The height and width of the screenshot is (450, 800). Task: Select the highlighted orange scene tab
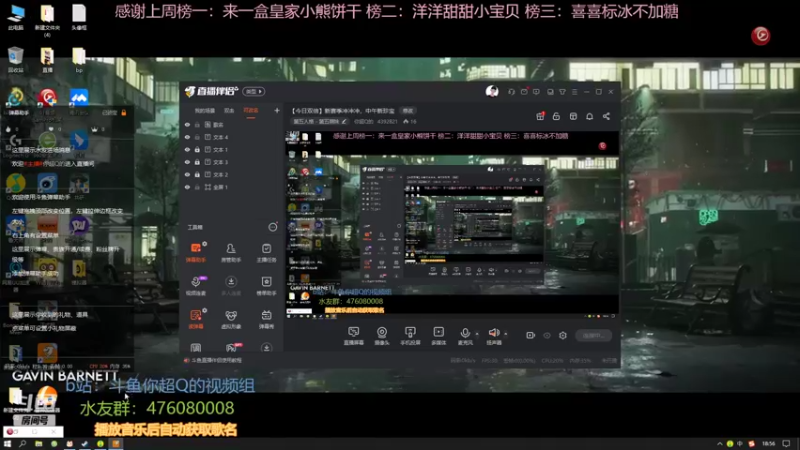[251, 111]
